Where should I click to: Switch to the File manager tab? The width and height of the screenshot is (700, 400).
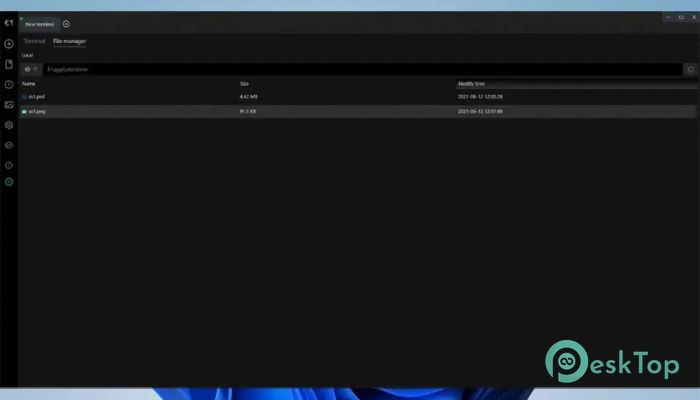click(69, 41)
